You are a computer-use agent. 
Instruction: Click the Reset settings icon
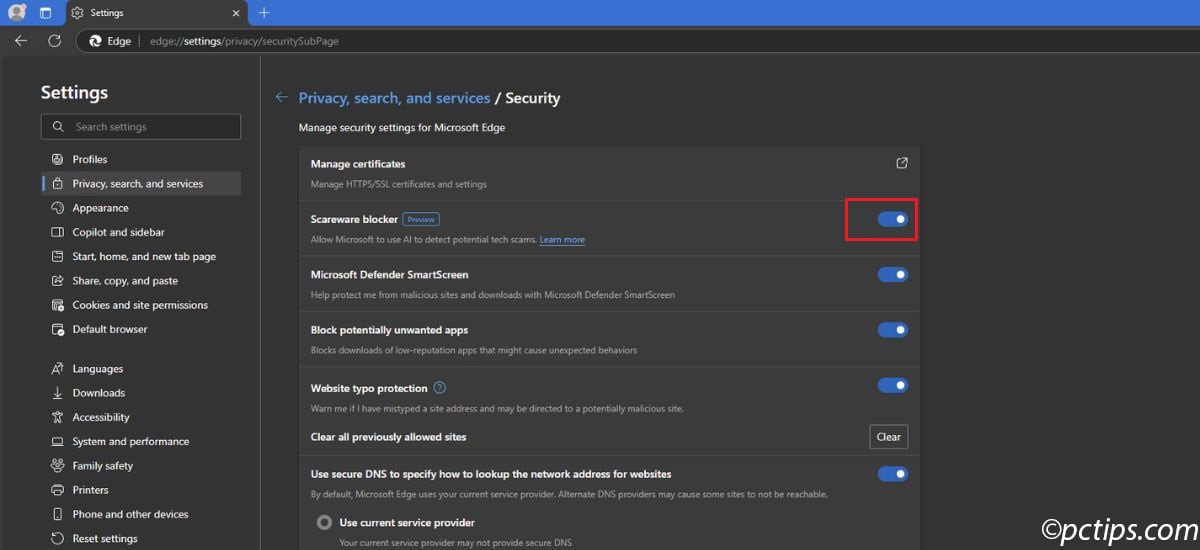pyautogui.click(x=57, y=538)
